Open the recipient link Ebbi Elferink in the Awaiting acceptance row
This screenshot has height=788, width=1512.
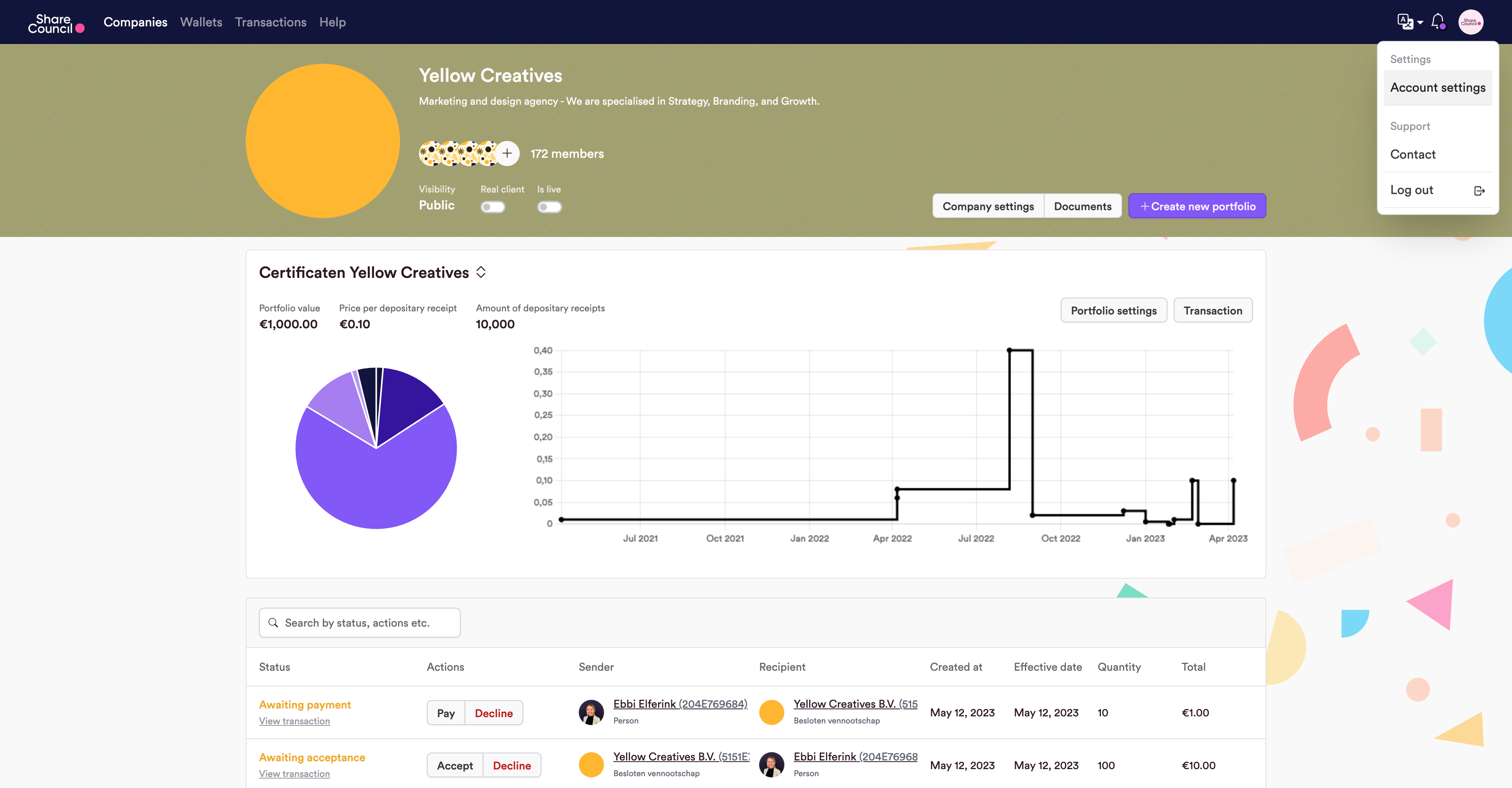tap(855, 757)
